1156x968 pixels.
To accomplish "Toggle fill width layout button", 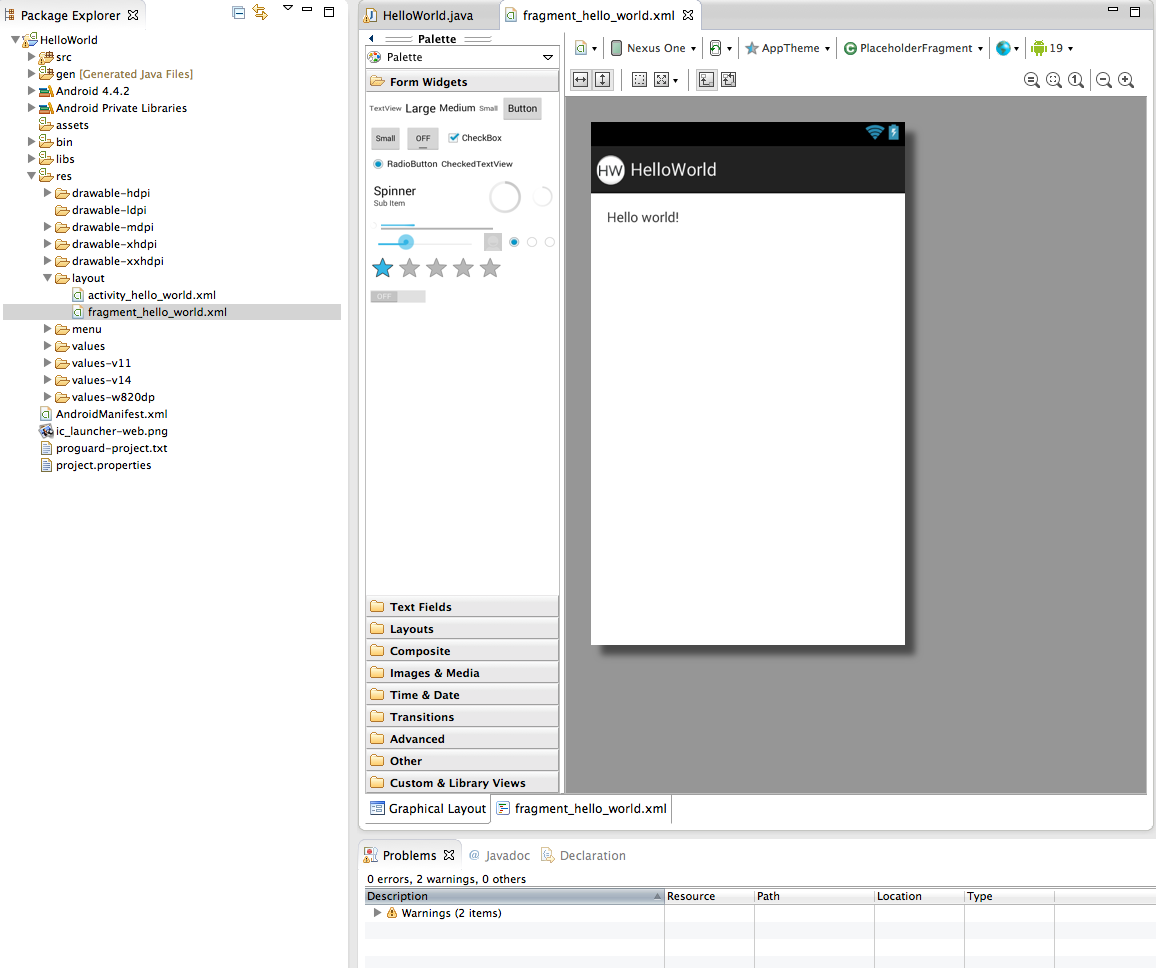I will click(581, 80).
